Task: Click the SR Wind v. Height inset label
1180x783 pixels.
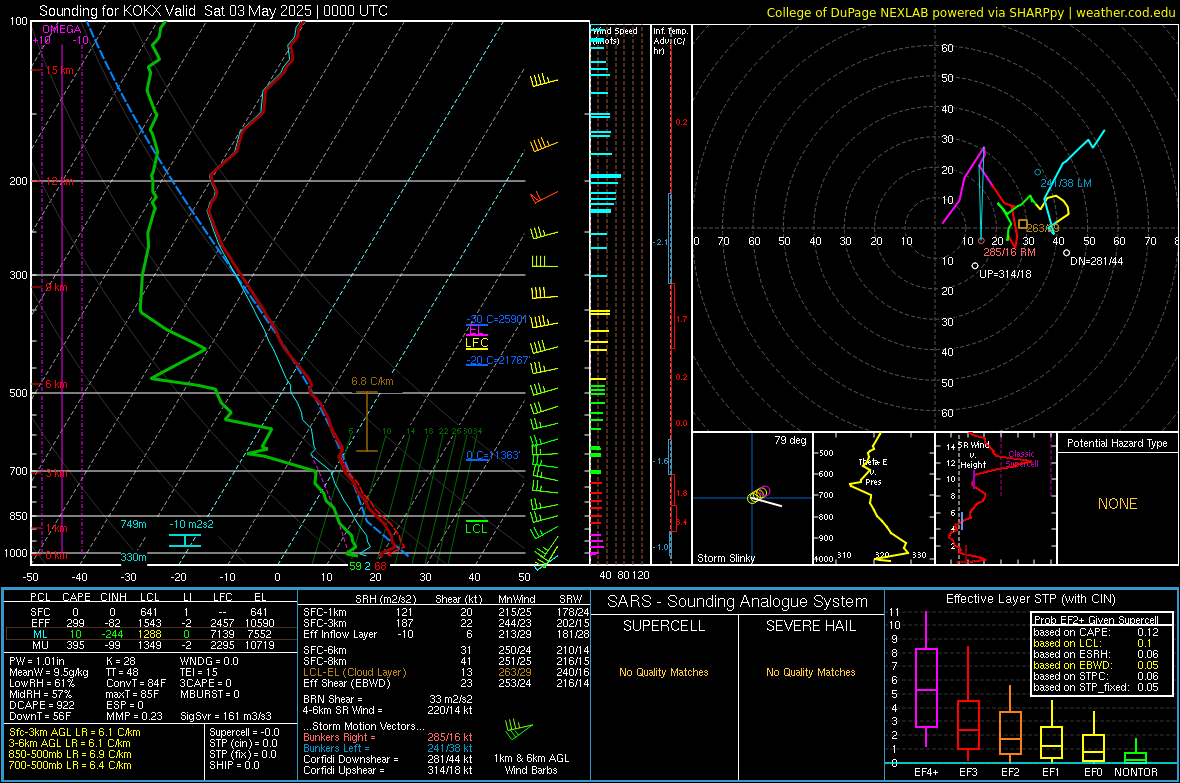Action: (975, 455)
